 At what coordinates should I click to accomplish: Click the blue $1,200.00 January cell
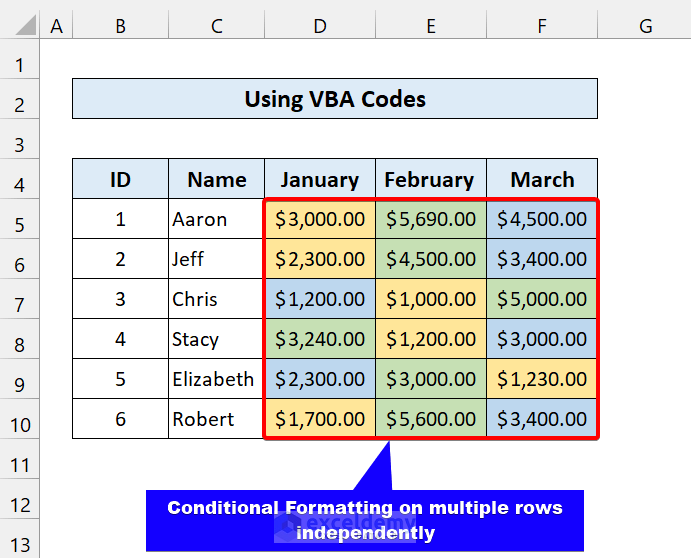coord(320,299)
